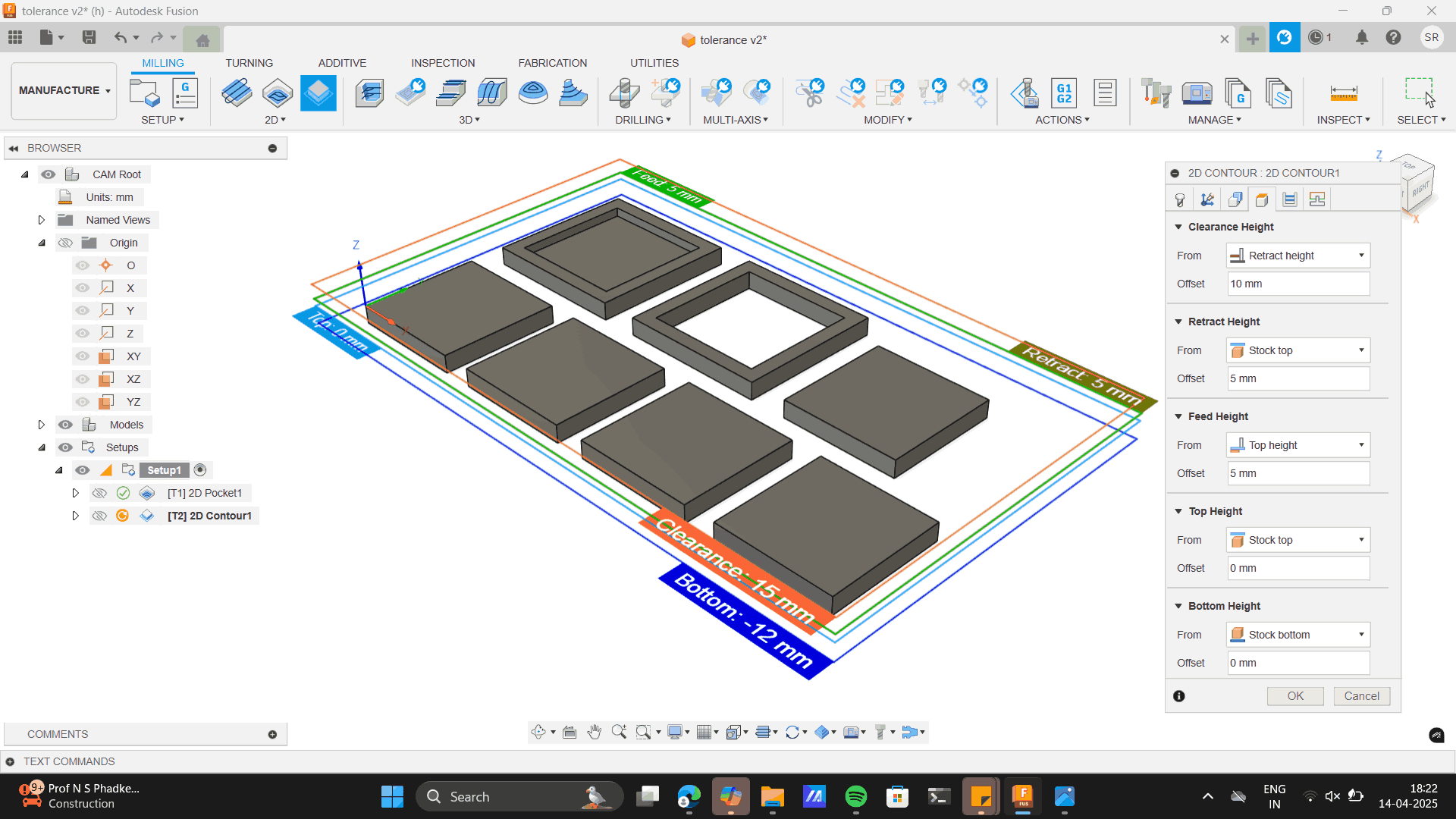This screenshot has height=819, width=1456.
Task: Expand the [T1] 2D Pocket1 operation
Action: click(x=75, y=493)
